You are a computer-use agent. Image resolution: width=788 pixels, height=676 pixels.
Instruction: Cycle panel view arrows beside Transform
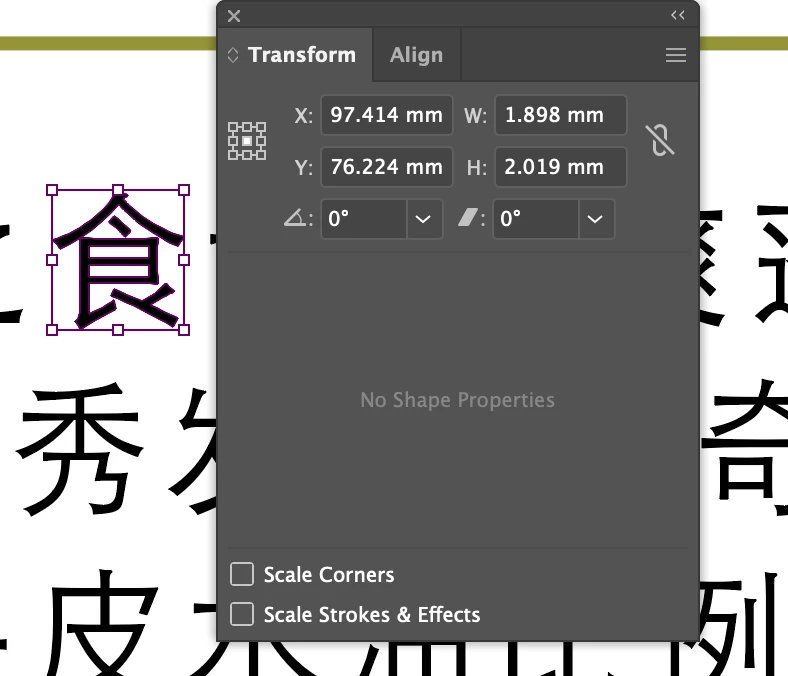tap(233, 55)
